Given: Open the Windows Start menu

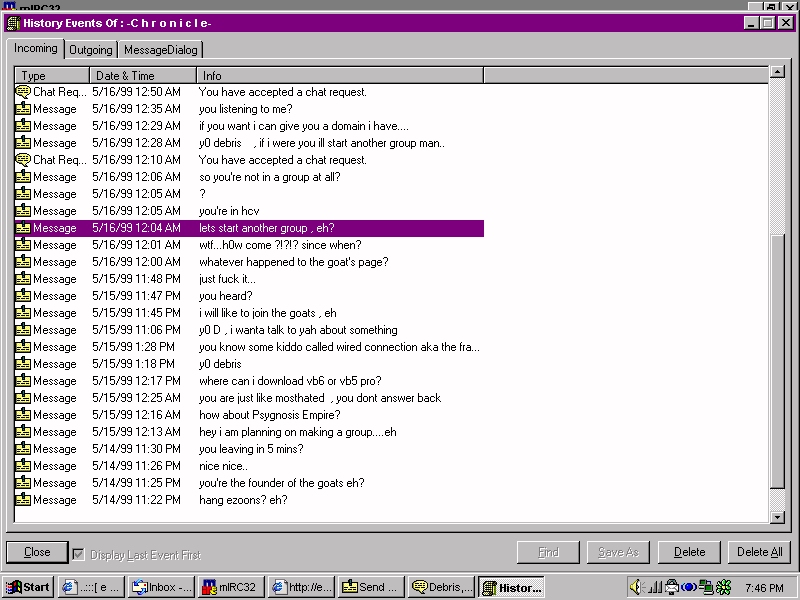Looking at the screenshot, I should (28, 587).
